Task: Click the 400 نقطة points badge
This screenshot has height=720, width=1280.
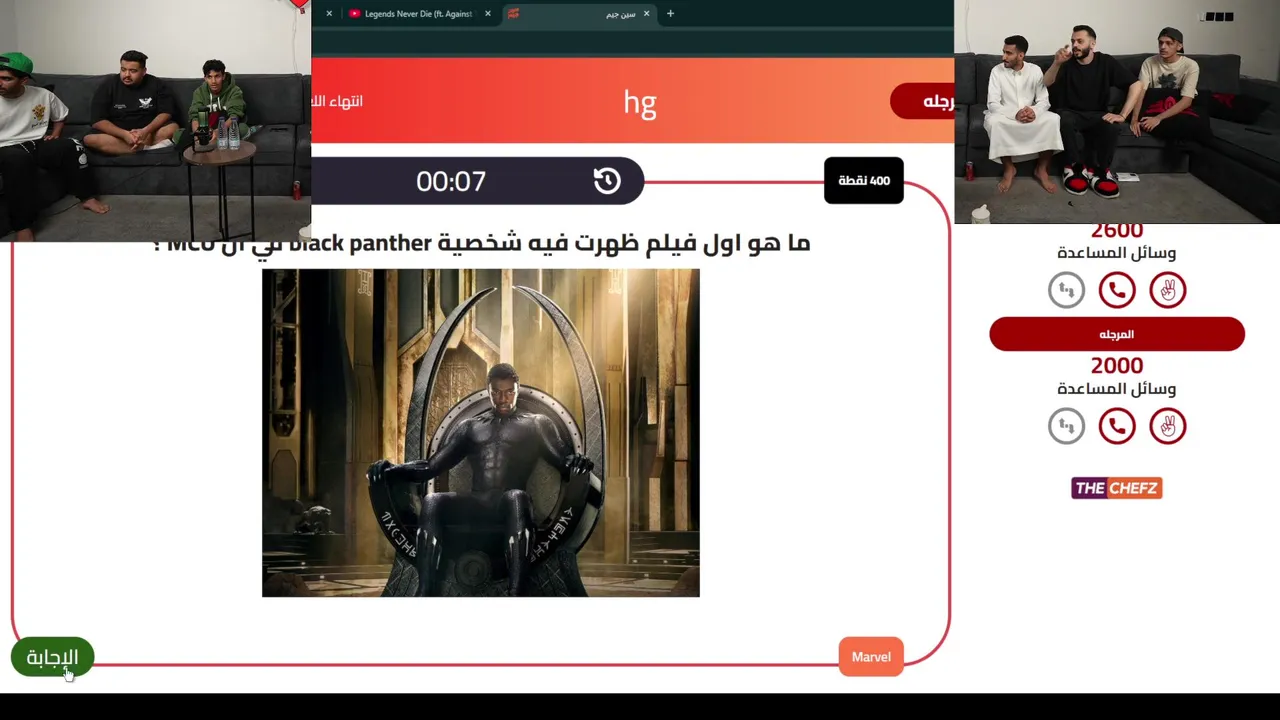Action: click(x=864, y=181)
